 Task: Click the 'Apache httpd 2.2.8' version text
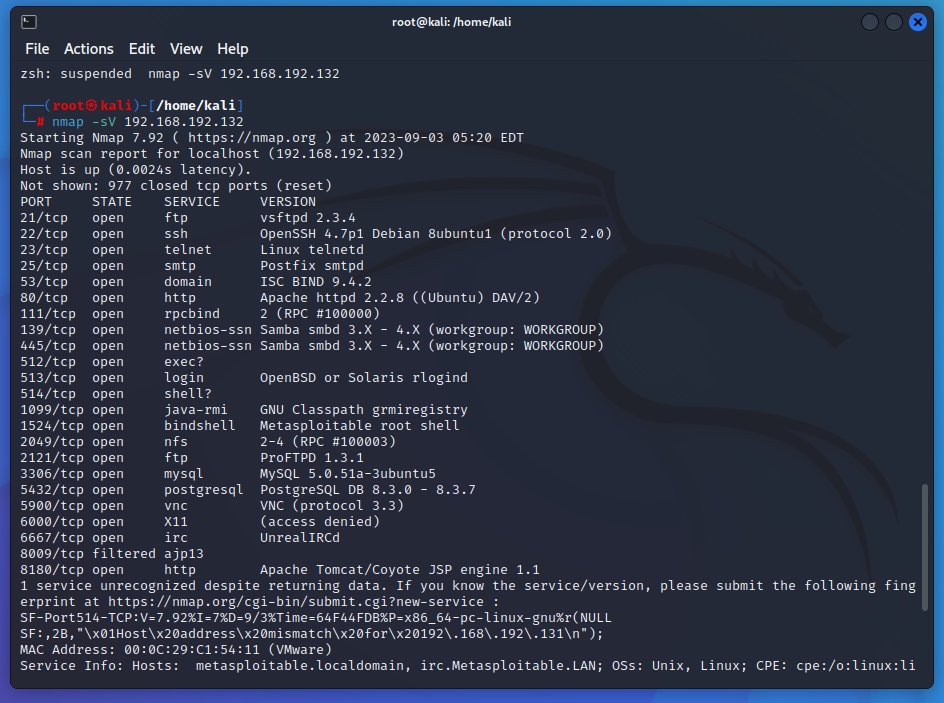pyautogui.click(x=332, y=298)
